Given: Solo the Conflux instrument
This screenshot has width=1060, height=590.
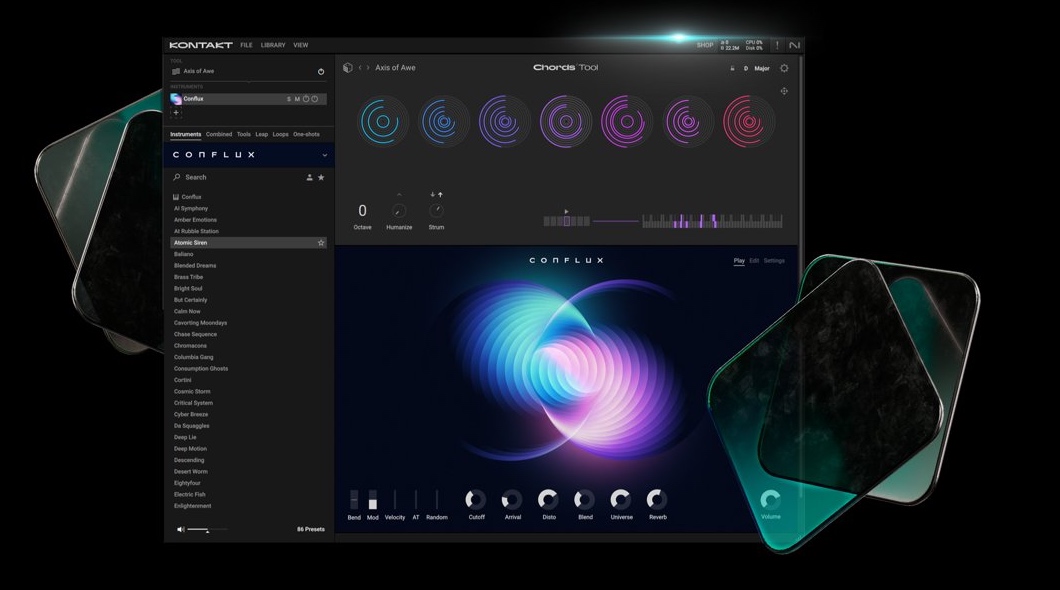Looking at the screenshot, I should click(289, 99).
